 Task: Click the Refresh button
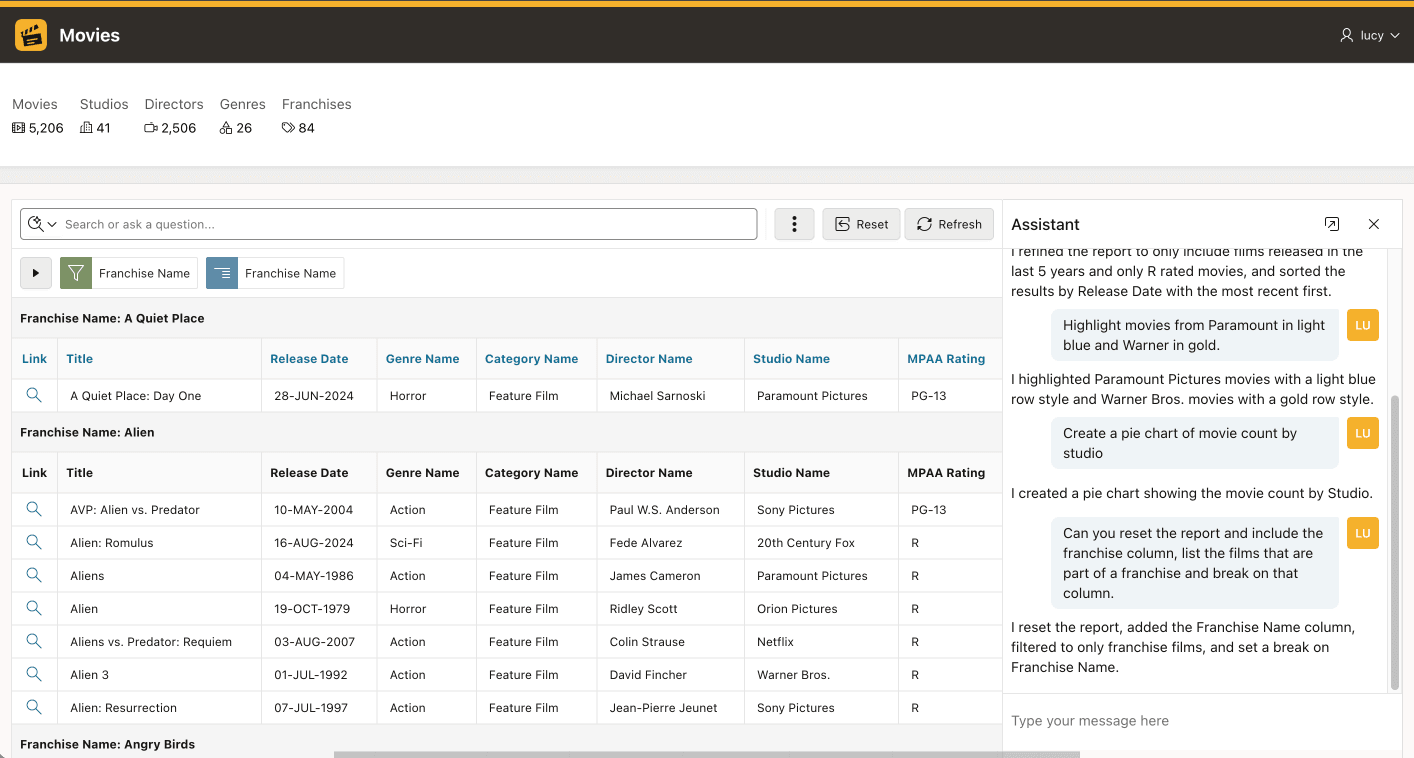point(949,224)
